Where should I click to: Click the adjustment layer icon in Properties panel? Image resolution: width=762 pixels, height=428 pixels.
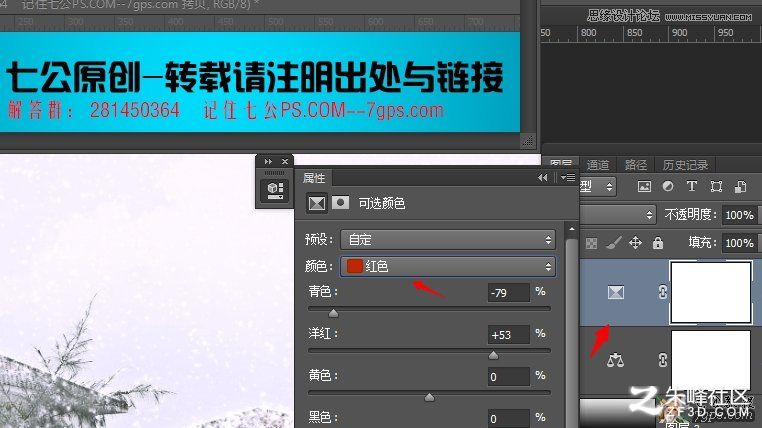pyautogui.click(x=317, y=203)
